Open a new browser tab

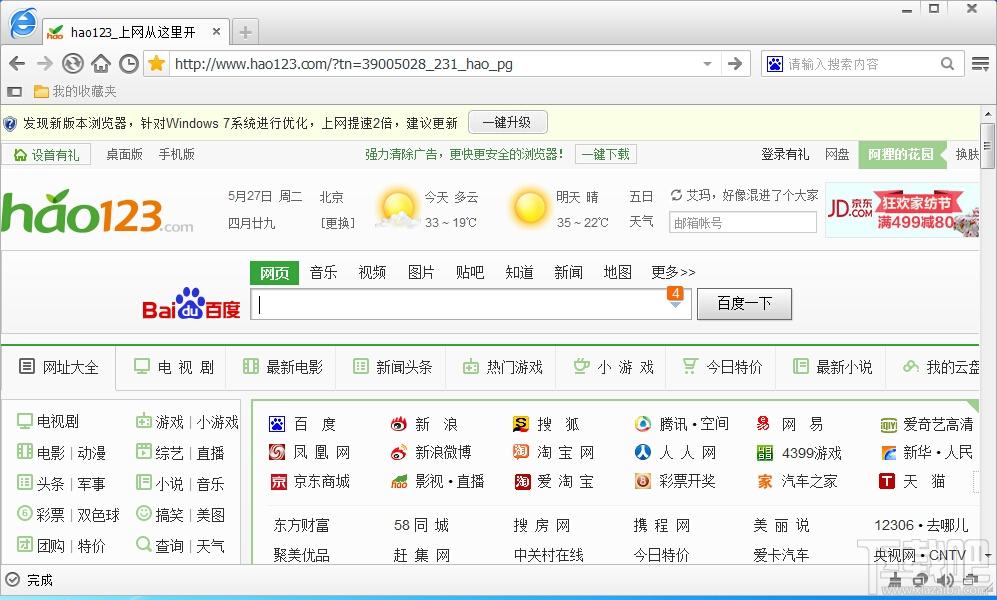pos(245,32)
